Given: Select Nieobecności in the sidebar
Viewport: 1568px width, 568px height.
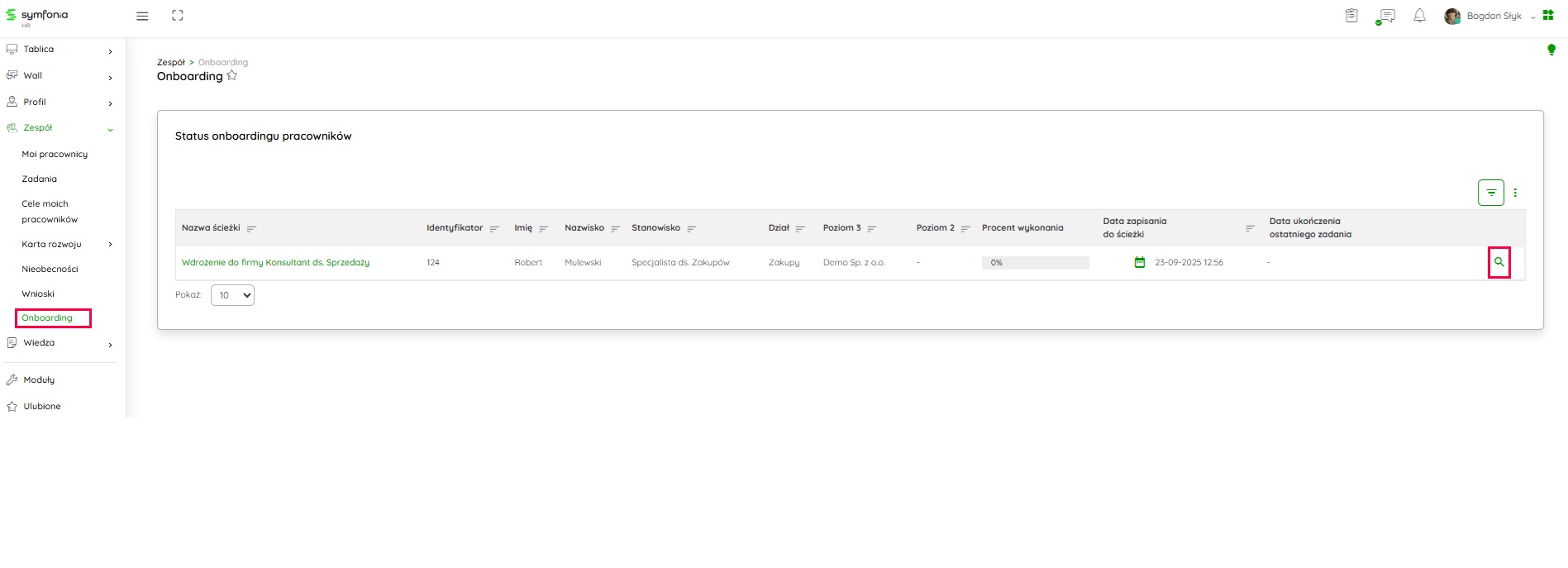Looking at the screenshot, I should point(50,270).
